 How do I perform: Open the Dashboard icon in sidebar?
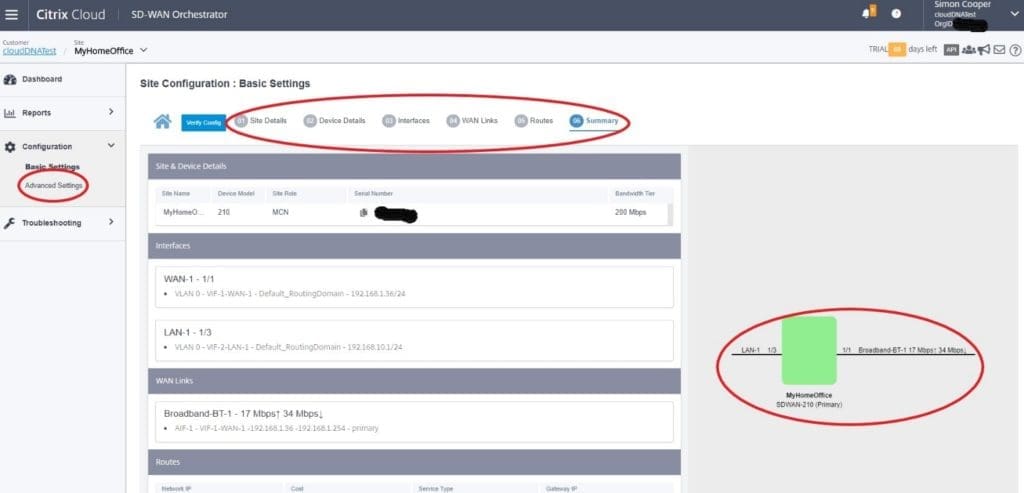pos(10,80)
